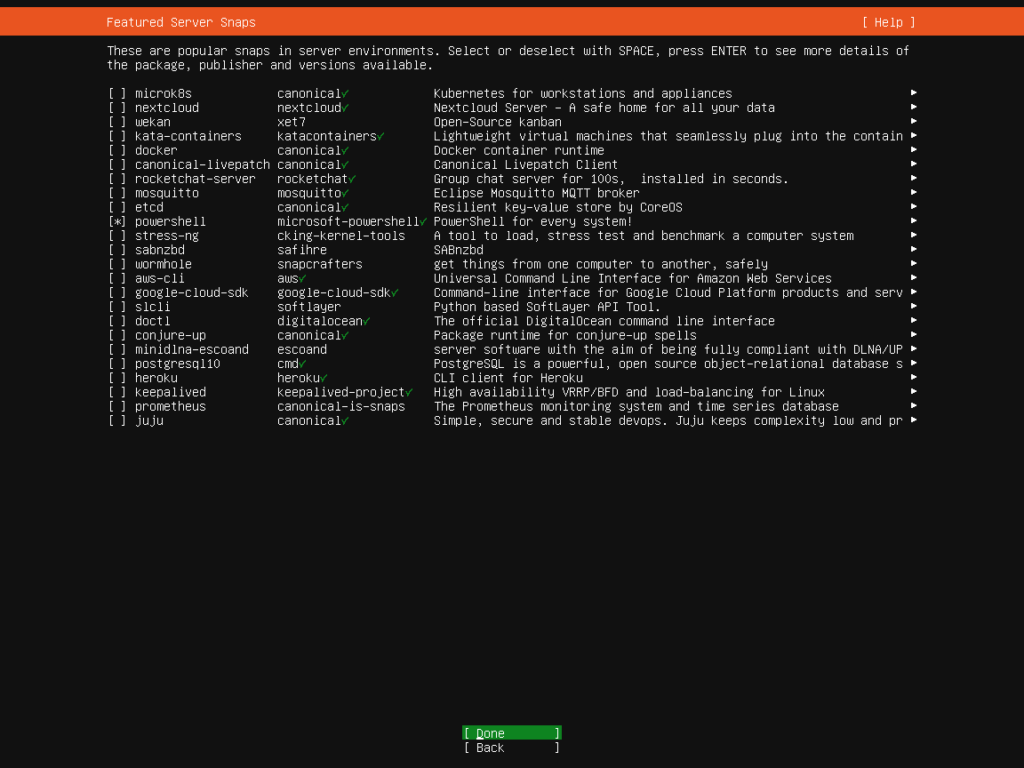Show conjure-up details via arrow
The image size is (1024, 768).
(x=914, y=335)
